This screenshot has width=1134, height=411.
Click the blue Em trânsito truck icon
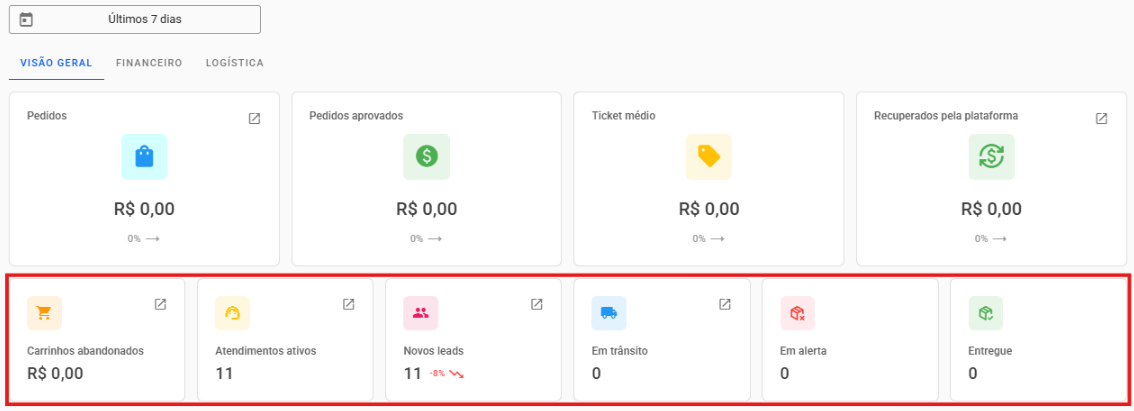click(x=608, y=313)
